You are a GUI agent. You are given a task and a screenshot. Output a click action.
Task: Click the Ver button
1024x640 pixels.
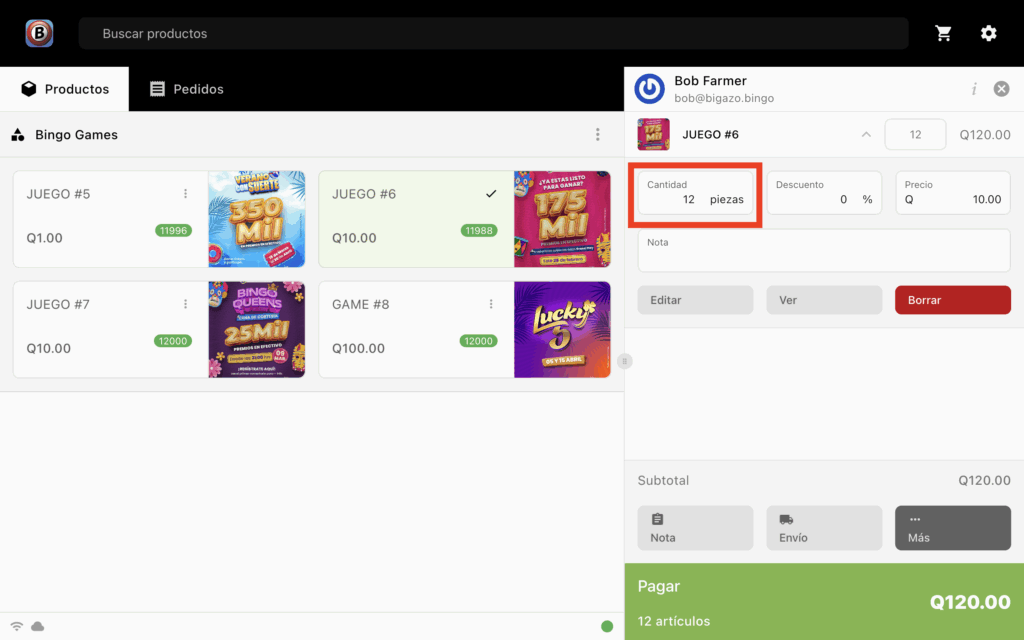(x=824, y=300)
